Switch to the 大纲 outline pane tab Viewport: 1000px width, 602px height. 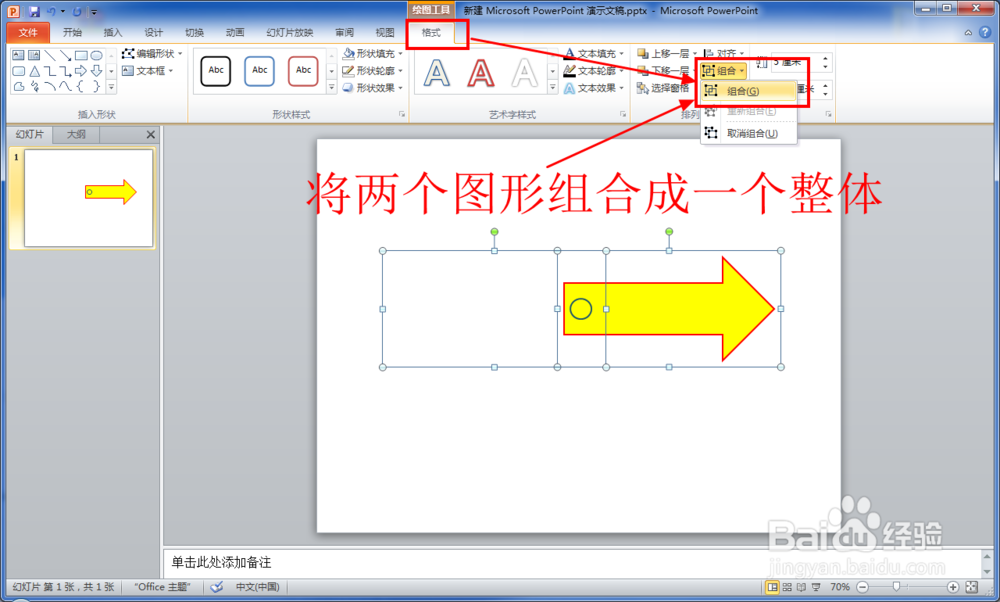(76, 135)
